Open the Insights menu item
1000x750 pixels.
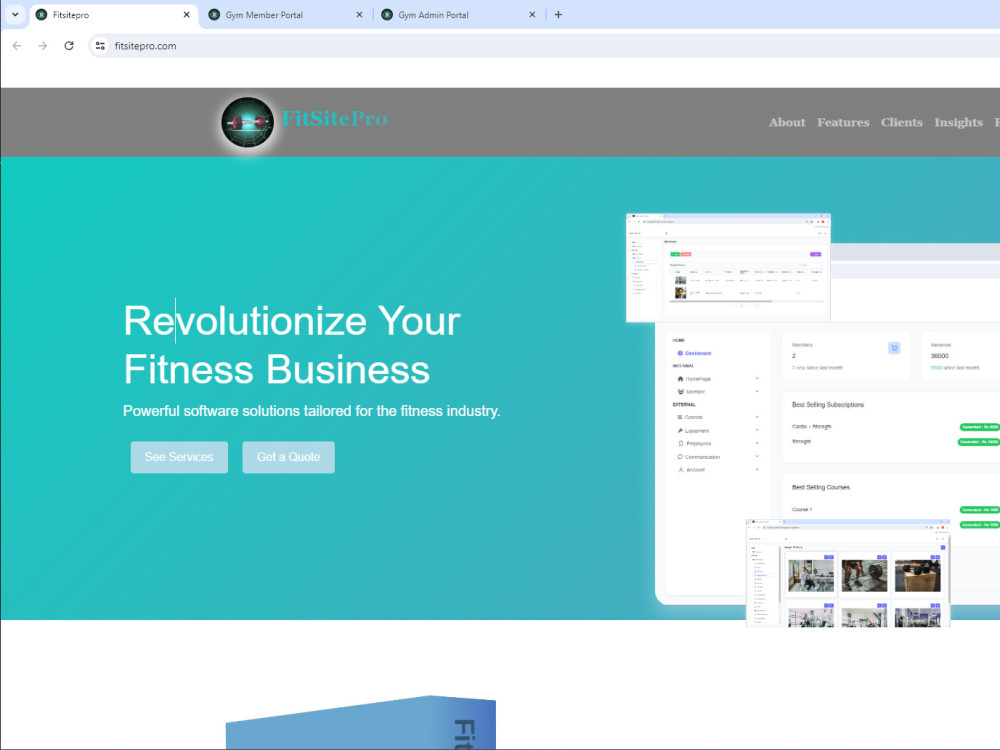point(958,122)
